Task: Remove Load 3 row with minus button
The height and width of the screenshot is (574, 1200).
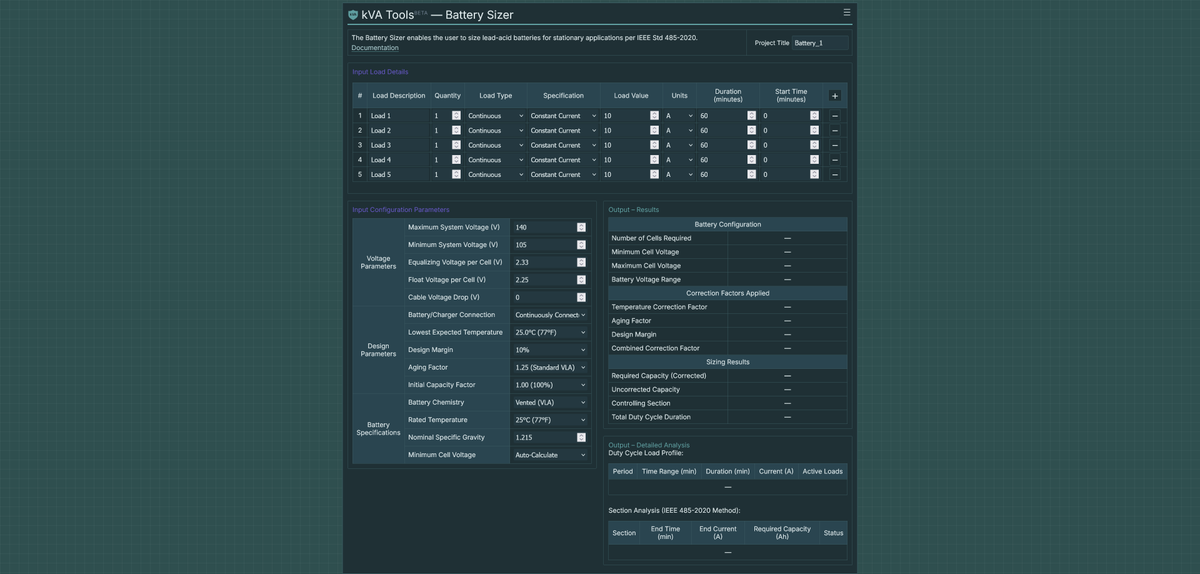Action: click(x=835, y=145)
